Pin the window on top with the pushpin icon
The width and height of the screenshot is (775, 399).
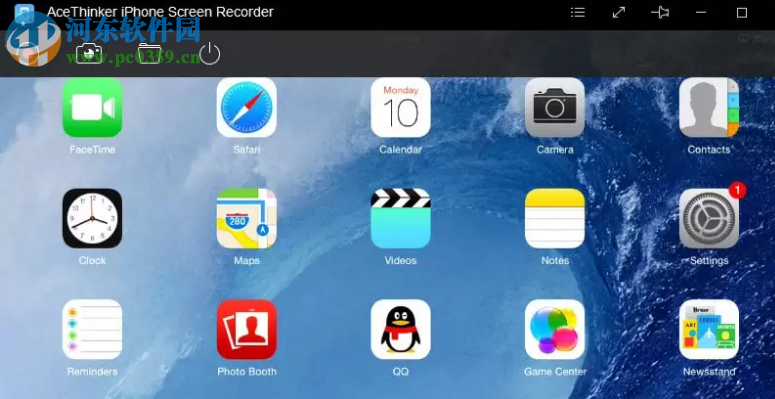coord(660,13)
